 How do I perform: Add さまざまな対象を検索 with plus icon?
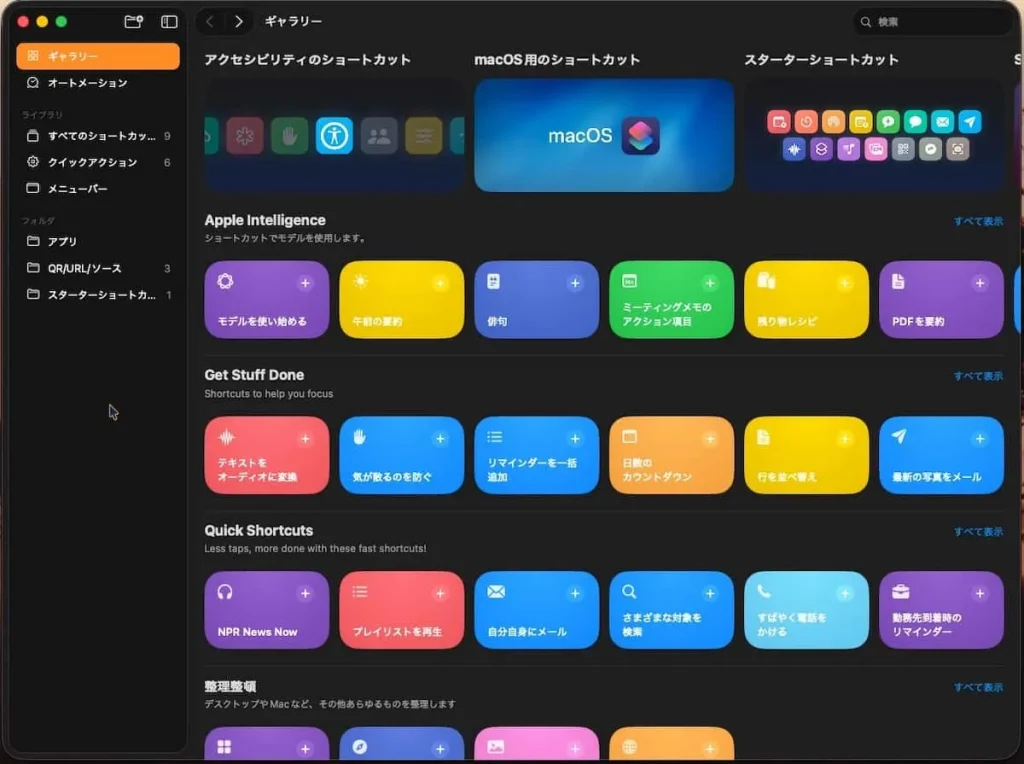710,594
